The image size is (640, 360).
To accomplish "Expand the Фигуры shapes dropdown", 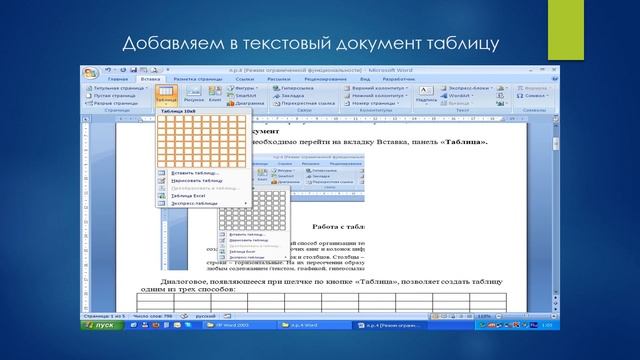I will click(x=243, y=88).
